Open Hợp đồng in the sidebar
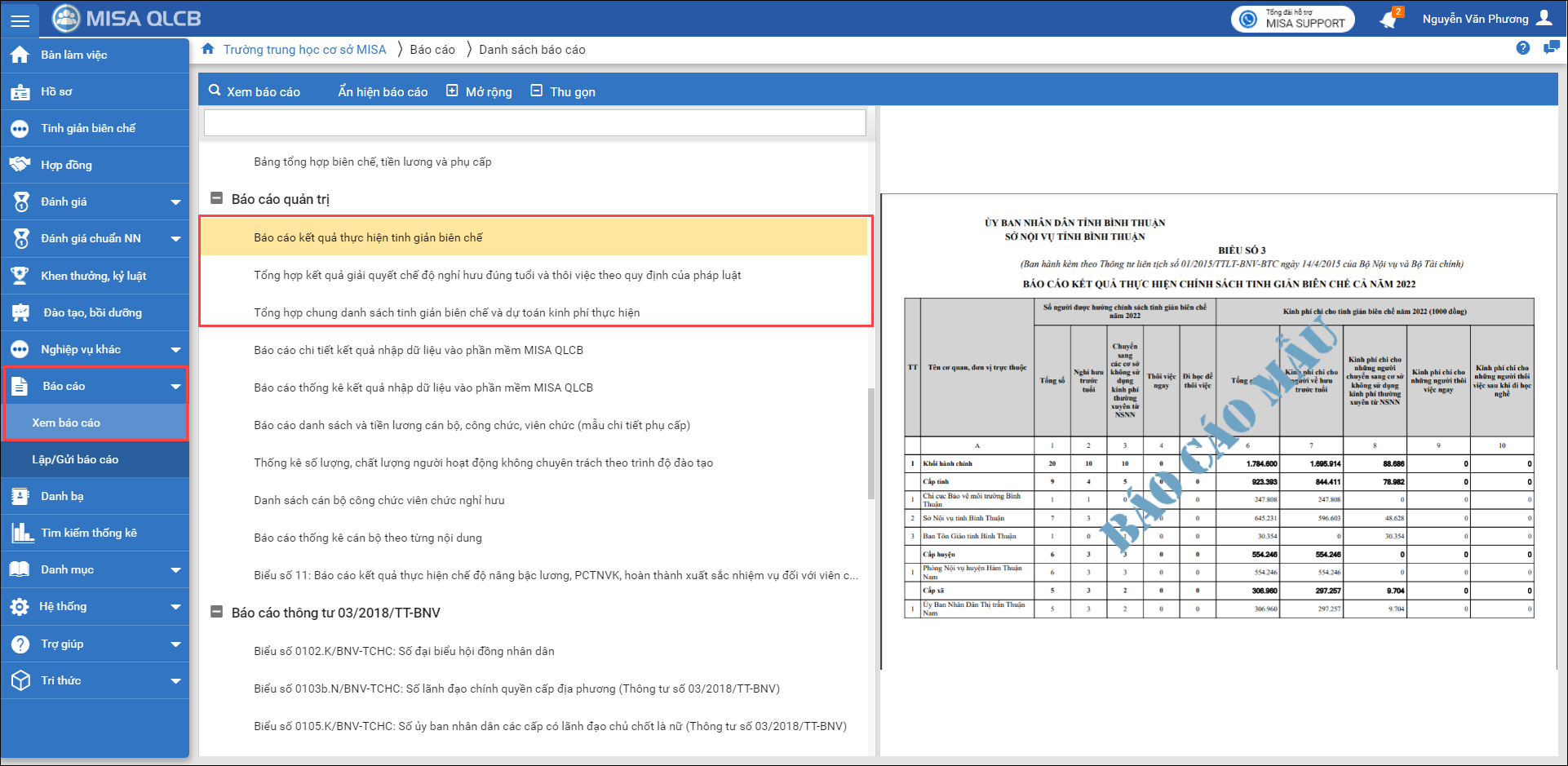The image size is (1568, 766). pos(66,165)
